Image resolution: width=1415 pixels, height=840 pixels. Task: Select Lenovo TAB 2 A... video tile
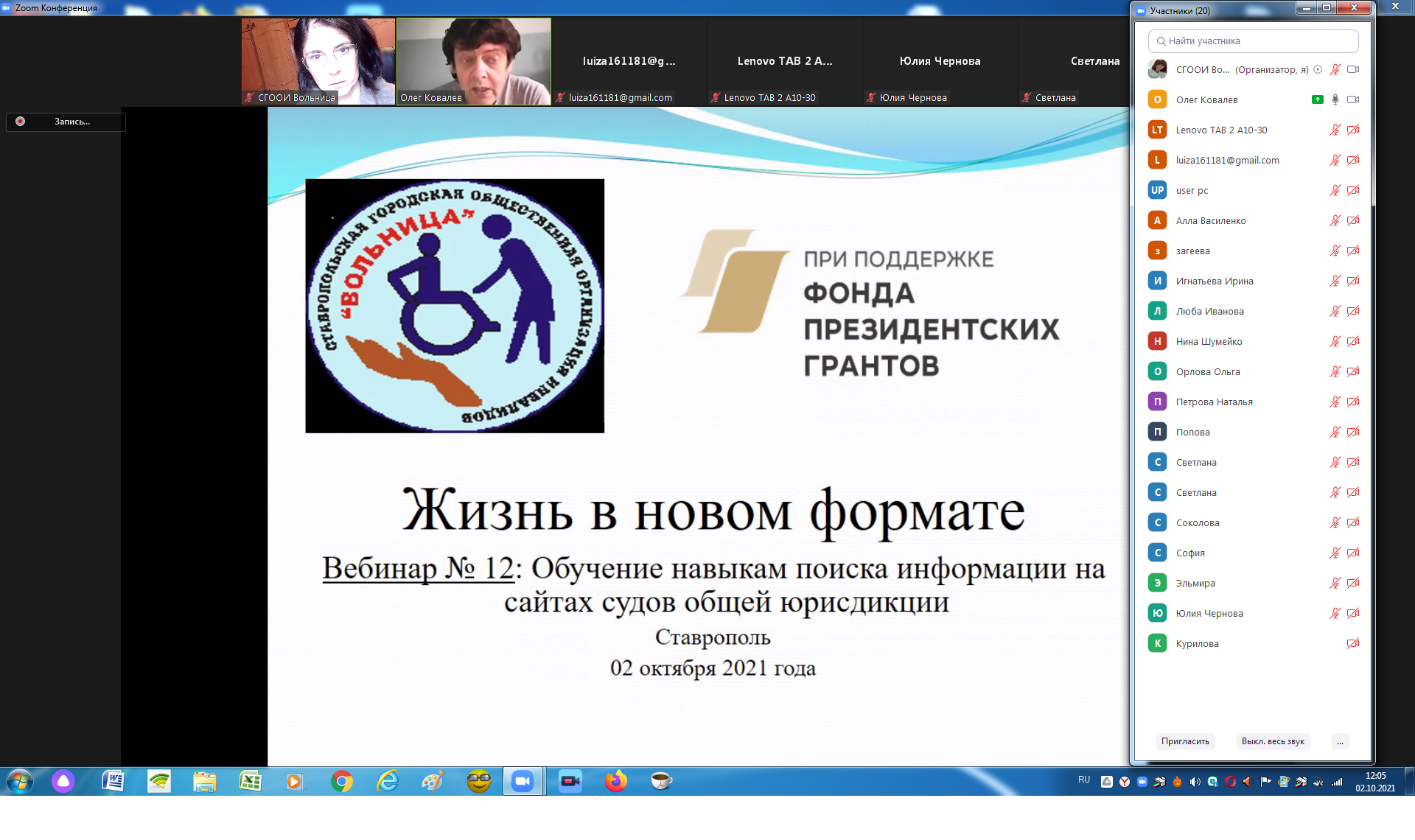(784, 61)
